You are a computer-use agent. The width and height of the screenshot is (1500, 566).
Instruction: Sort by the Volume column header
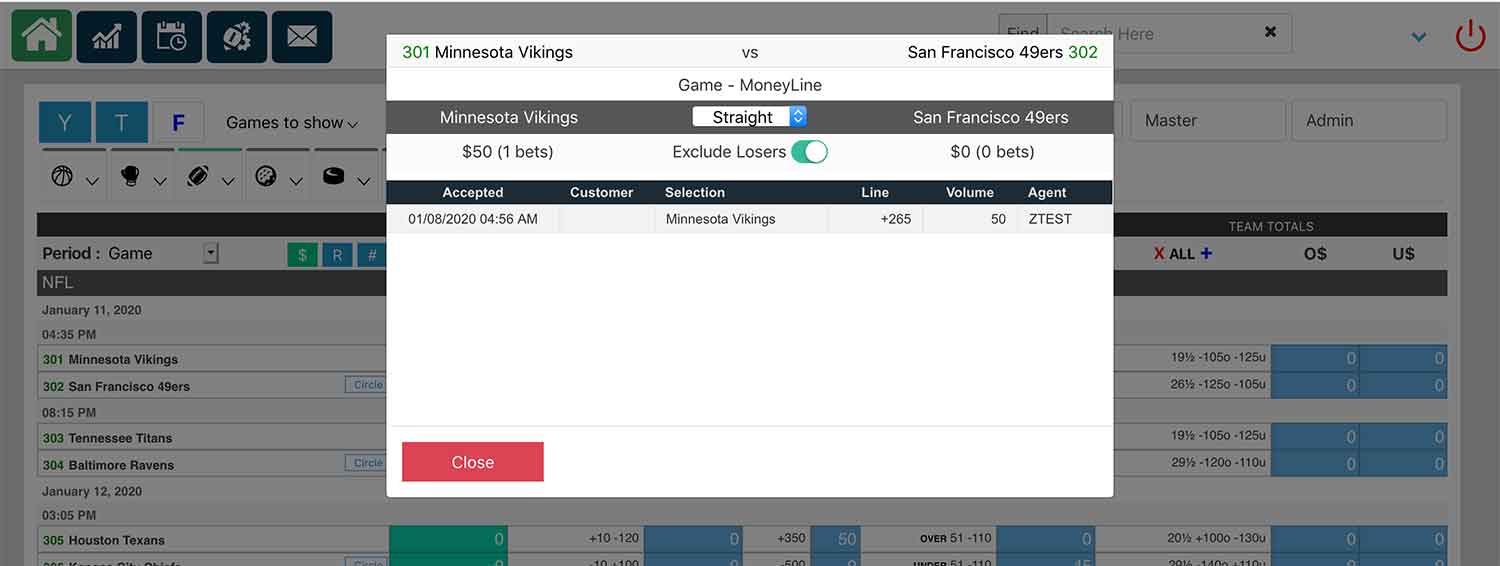click(x=970, y=192)
